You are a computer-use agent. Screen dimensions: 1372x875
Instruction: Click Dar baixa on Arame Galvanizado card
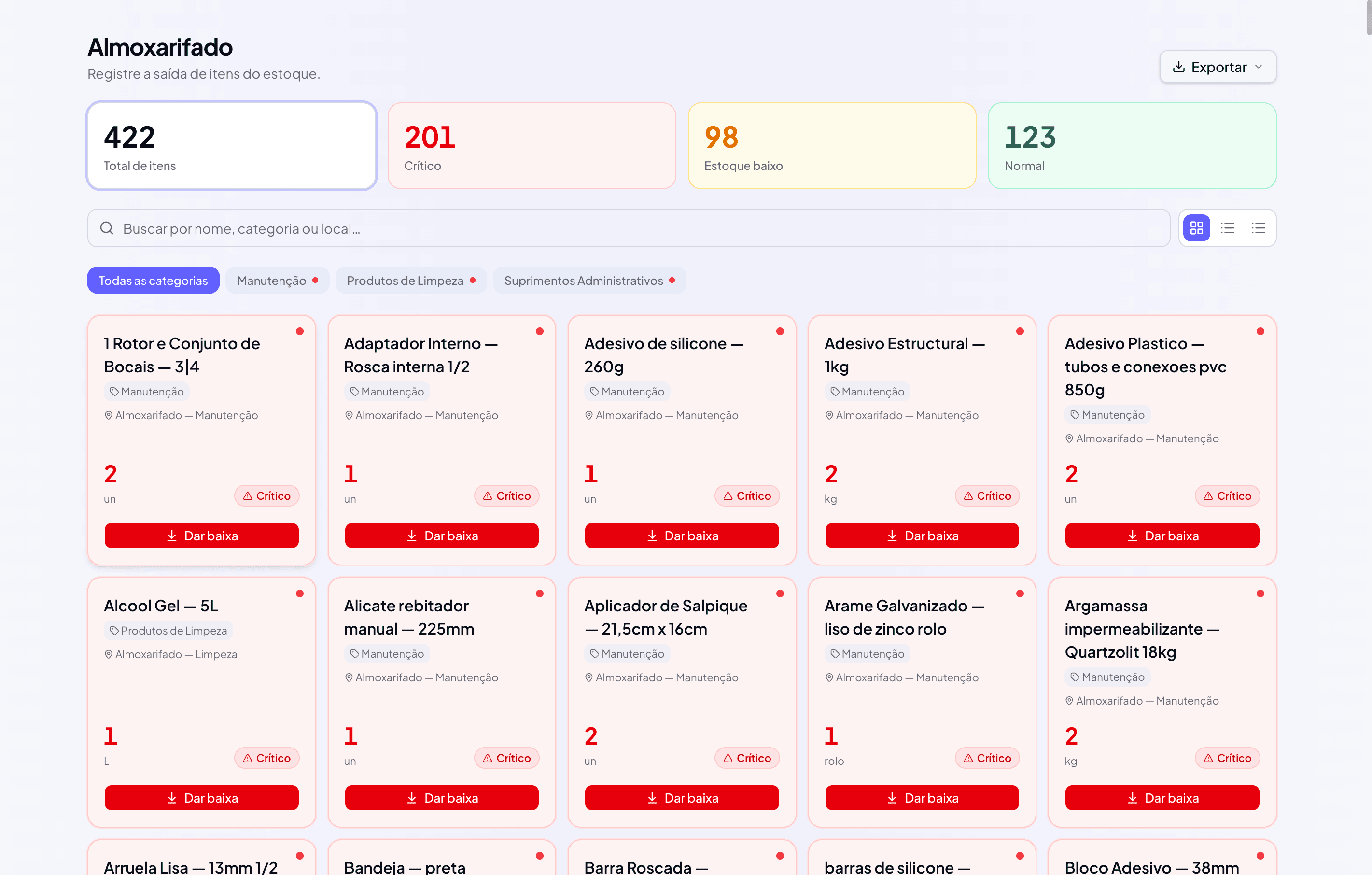coord(922,798)
